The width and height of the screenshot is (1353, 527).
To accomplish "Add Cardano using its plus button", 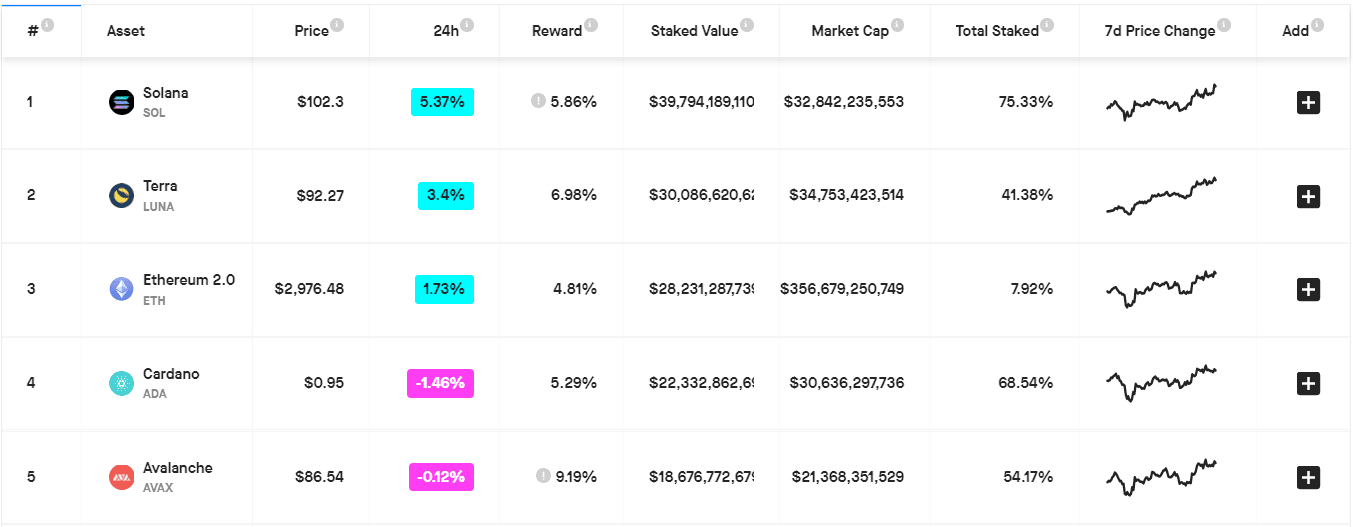I will pos(1308,383).
